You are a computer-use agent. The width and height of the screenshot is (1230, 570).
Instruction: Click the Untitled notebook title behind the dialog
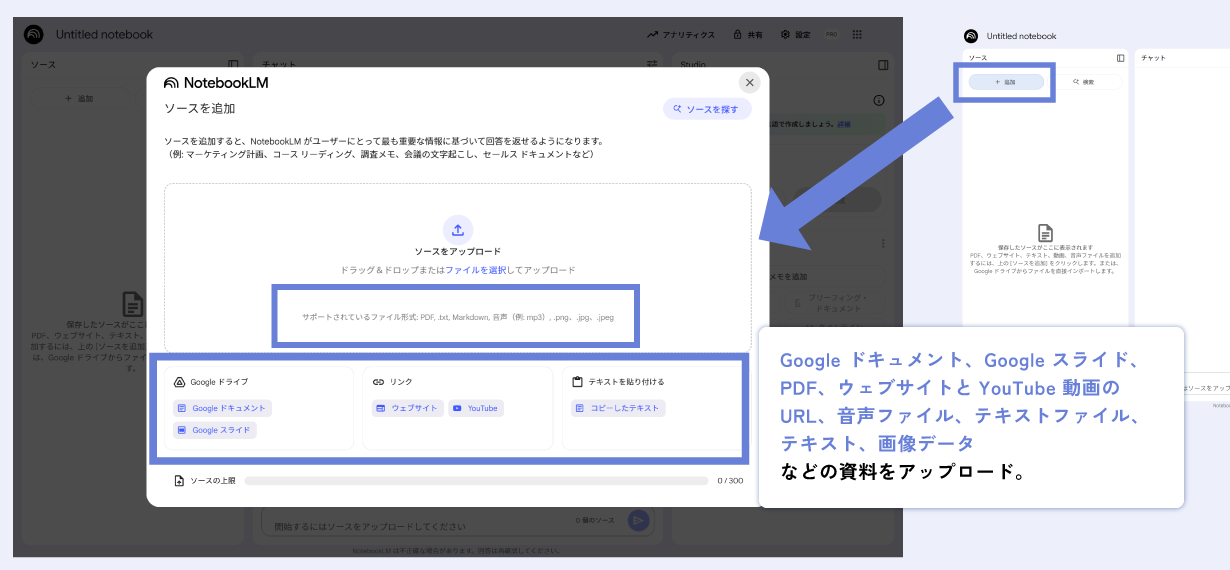click(x=104, y=34)
